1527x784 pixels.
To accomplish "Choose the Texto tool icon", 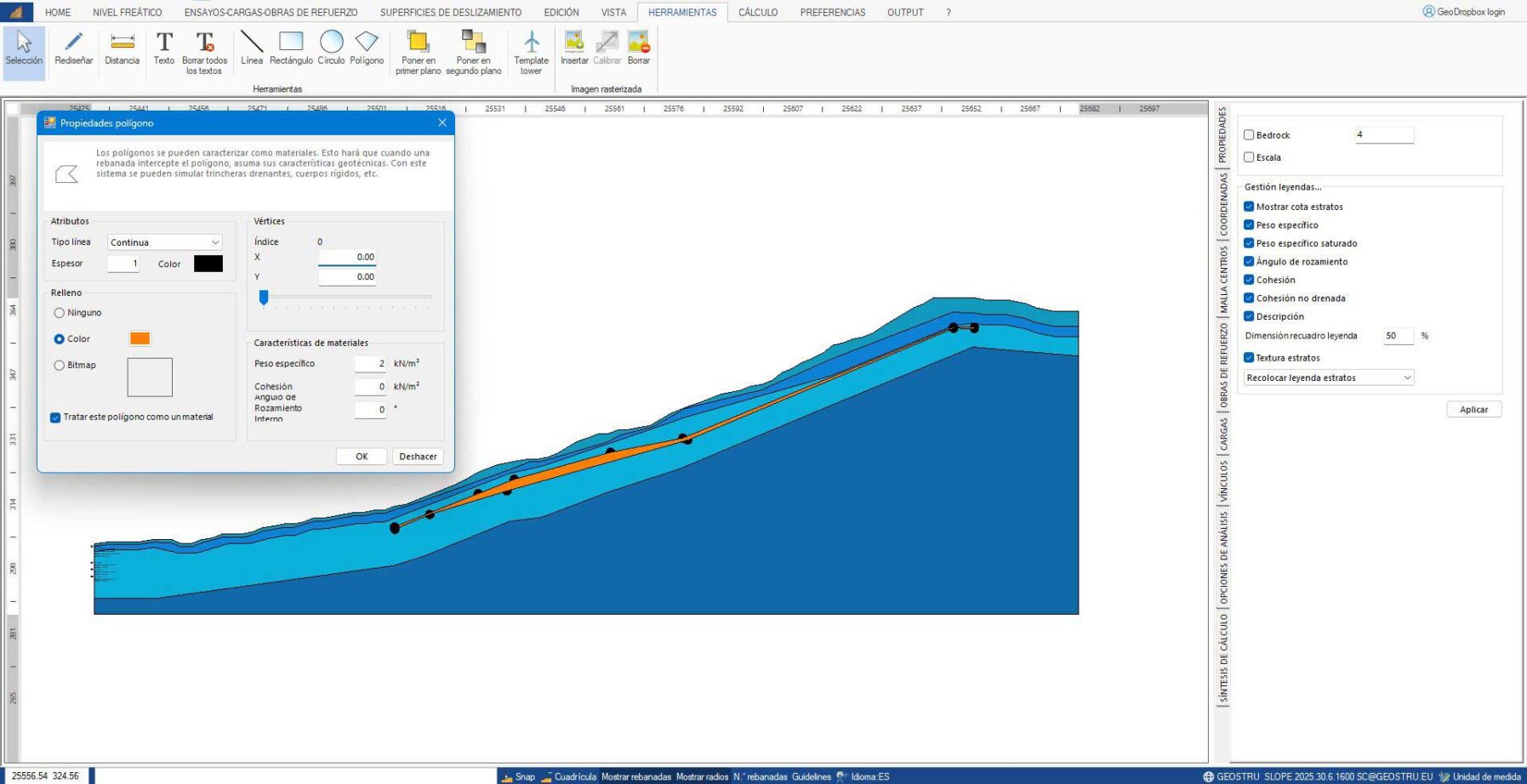I will coord(164,48).
